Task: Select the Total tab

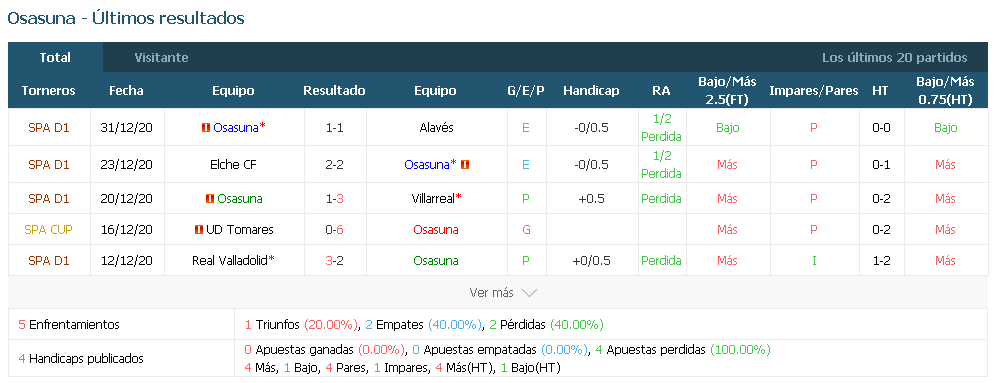Action: point(55,57)
